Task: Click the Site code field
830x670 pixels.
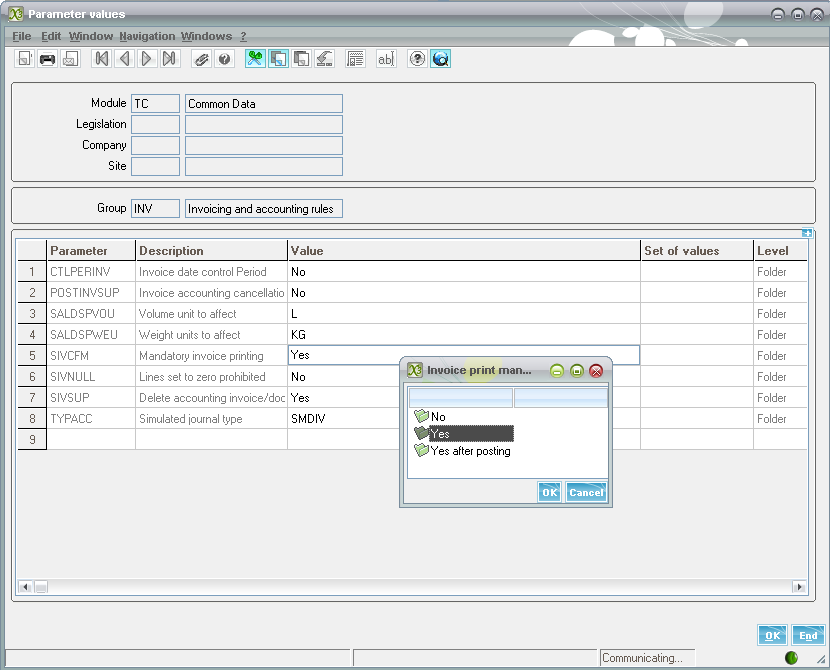Action: (x=156, y=166)
